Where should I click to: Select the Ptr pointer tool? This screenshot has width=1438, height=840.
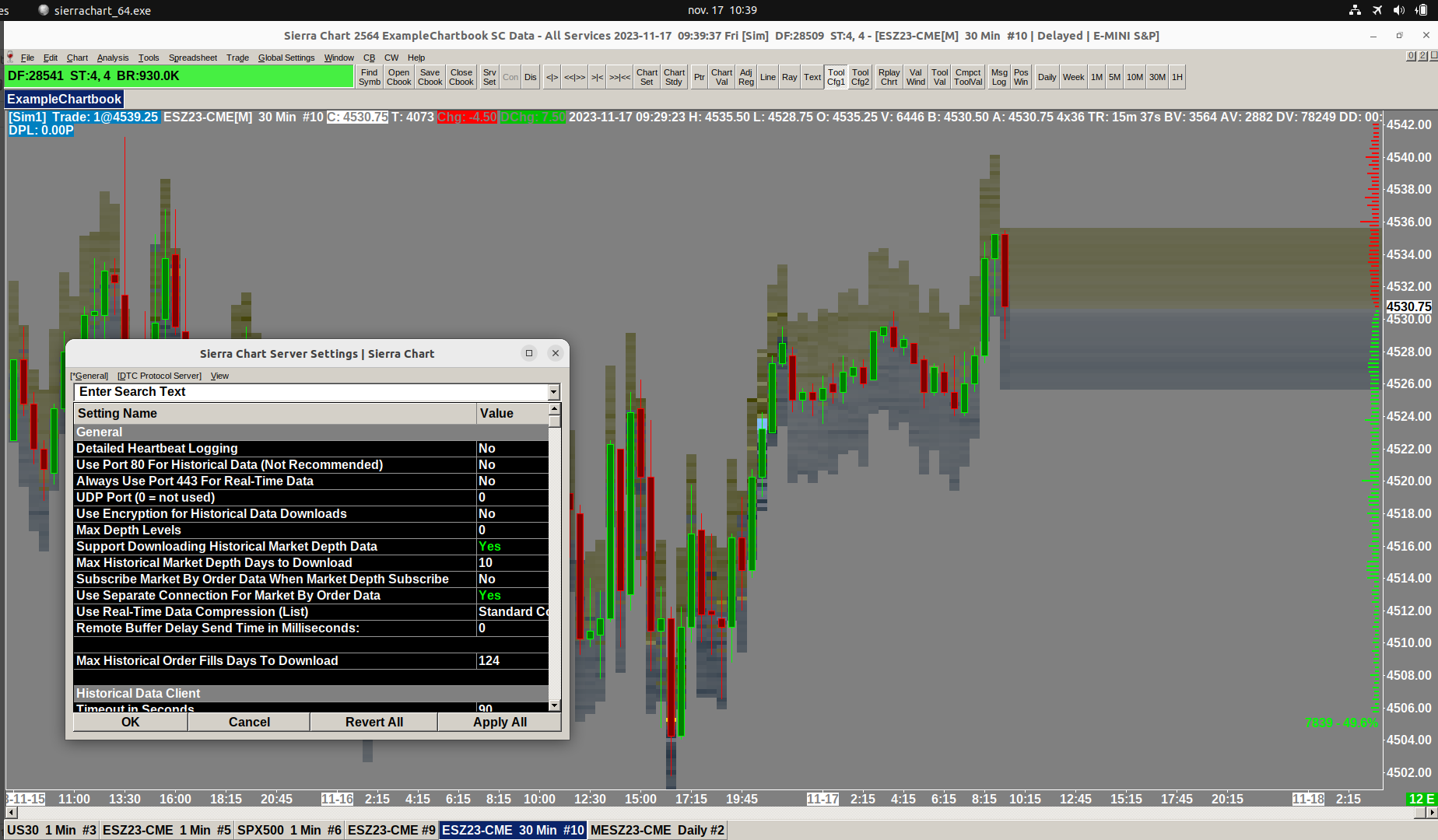[700, 77]
